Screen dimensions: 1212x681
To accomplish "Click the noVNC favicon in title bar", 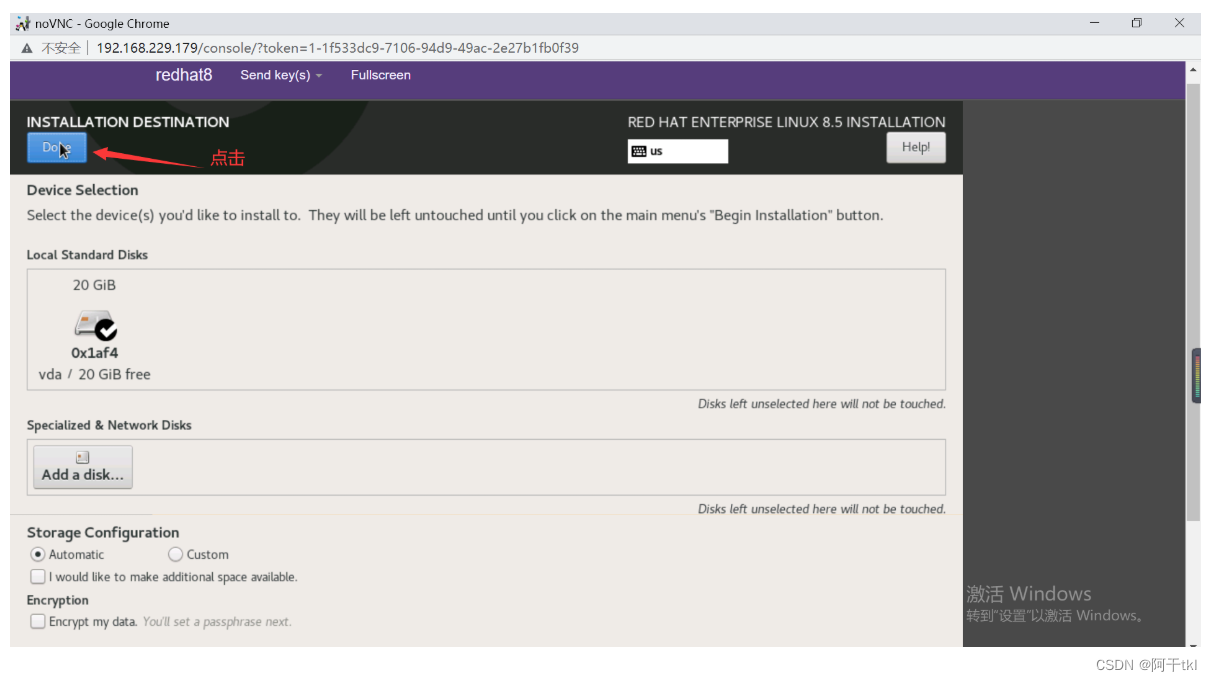I will (23, 23).
